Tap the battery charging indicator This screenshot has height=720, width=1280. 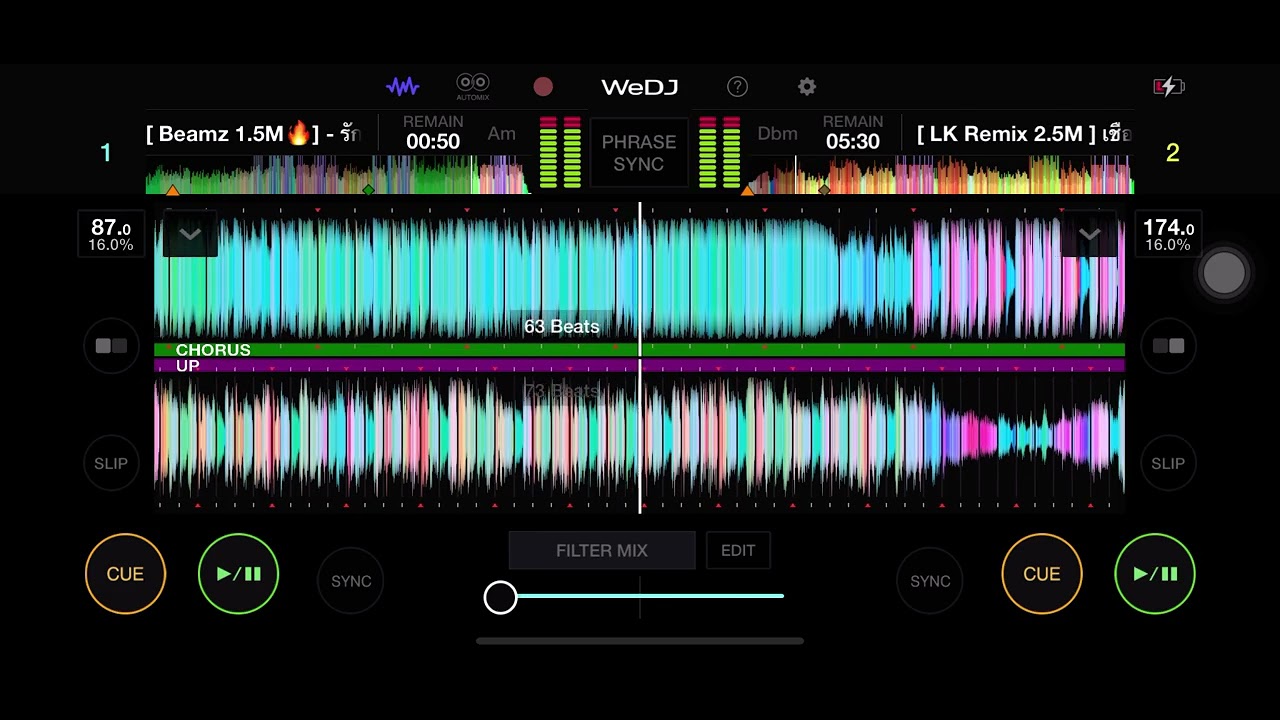click(1169, 87)
